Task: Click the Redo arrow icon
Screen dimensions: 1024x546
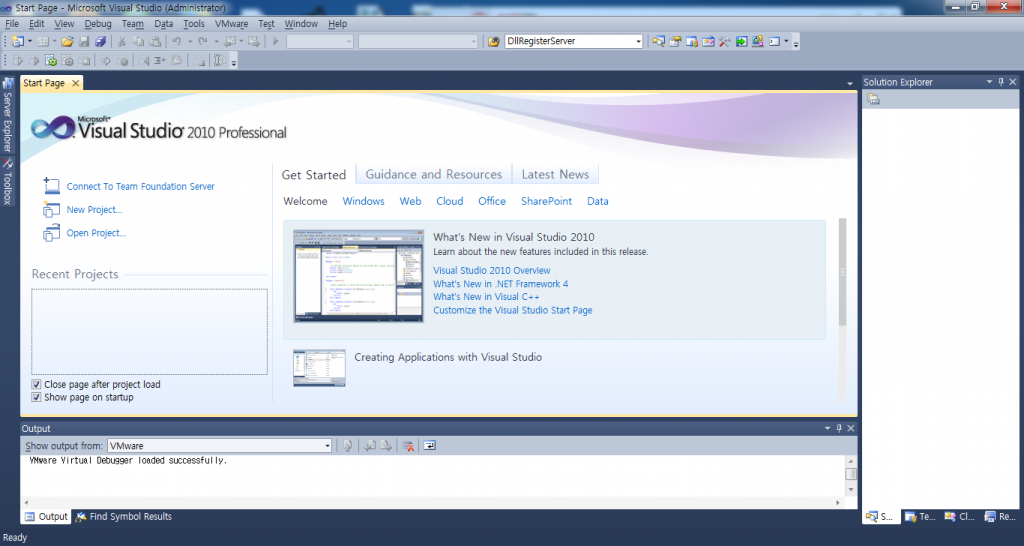Action: point(203,41)
